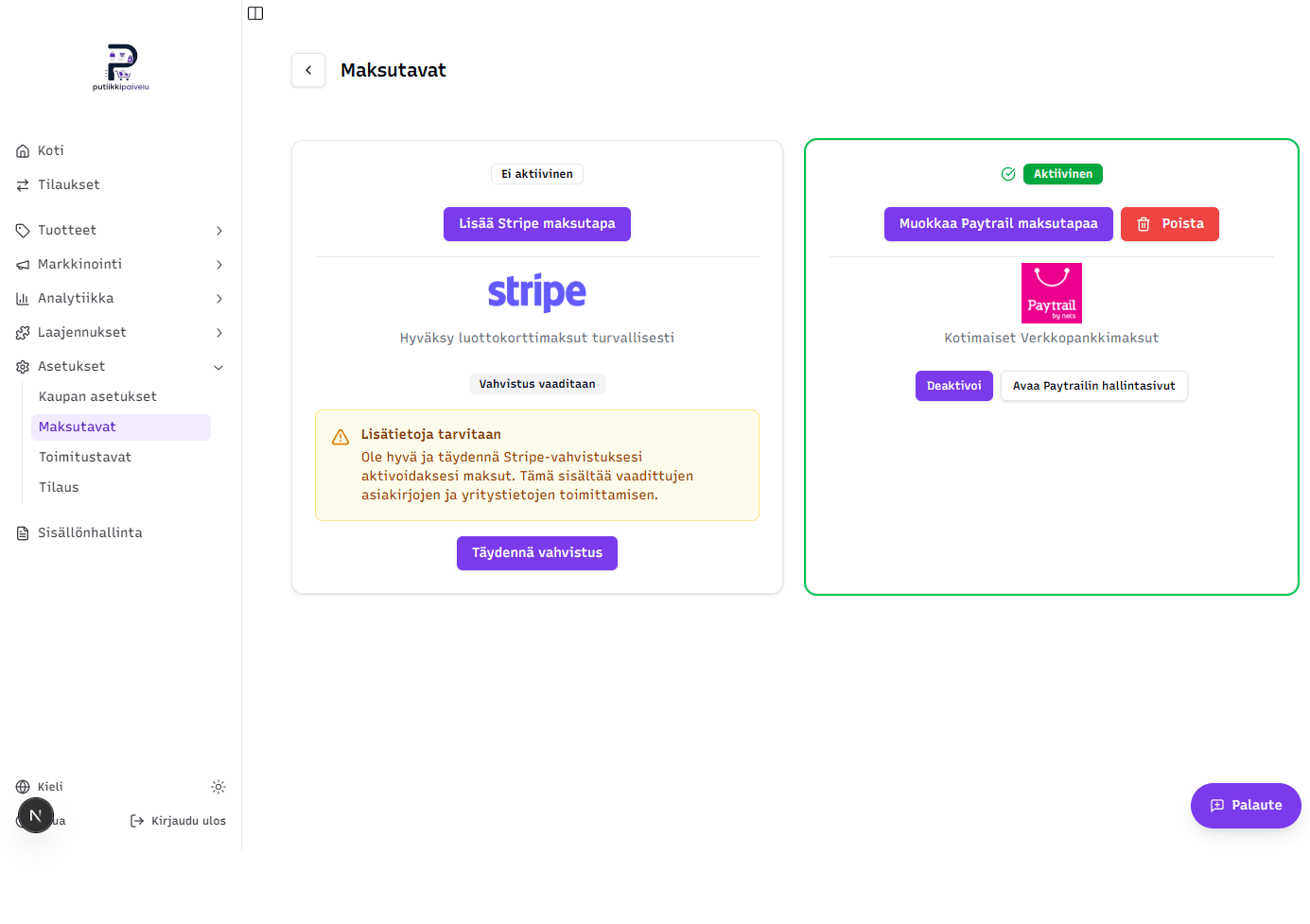Click the Ei aktiivinen badge
The image size is (1310, 924).
537,174
